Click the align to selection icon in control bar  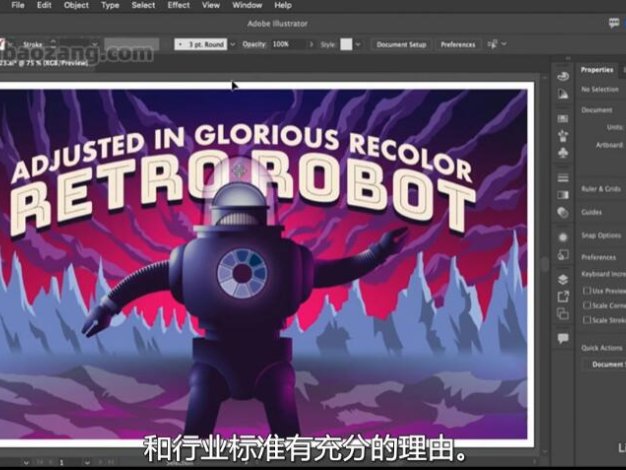[492, 44]
